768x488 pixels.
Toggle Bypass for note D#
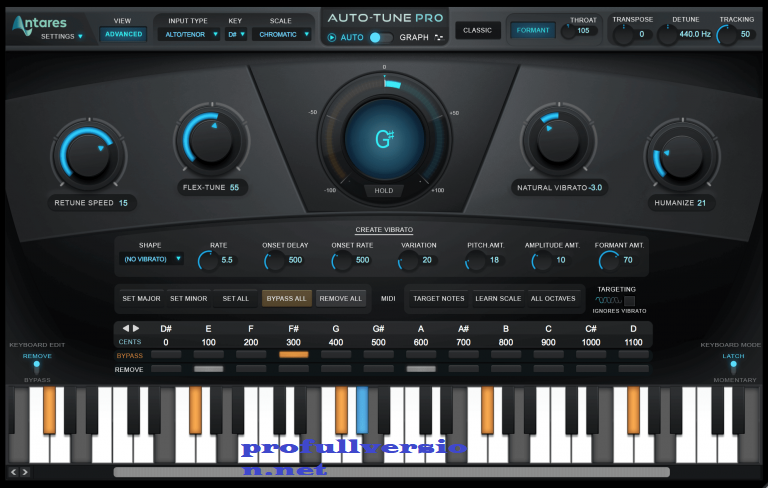(166, 355)
